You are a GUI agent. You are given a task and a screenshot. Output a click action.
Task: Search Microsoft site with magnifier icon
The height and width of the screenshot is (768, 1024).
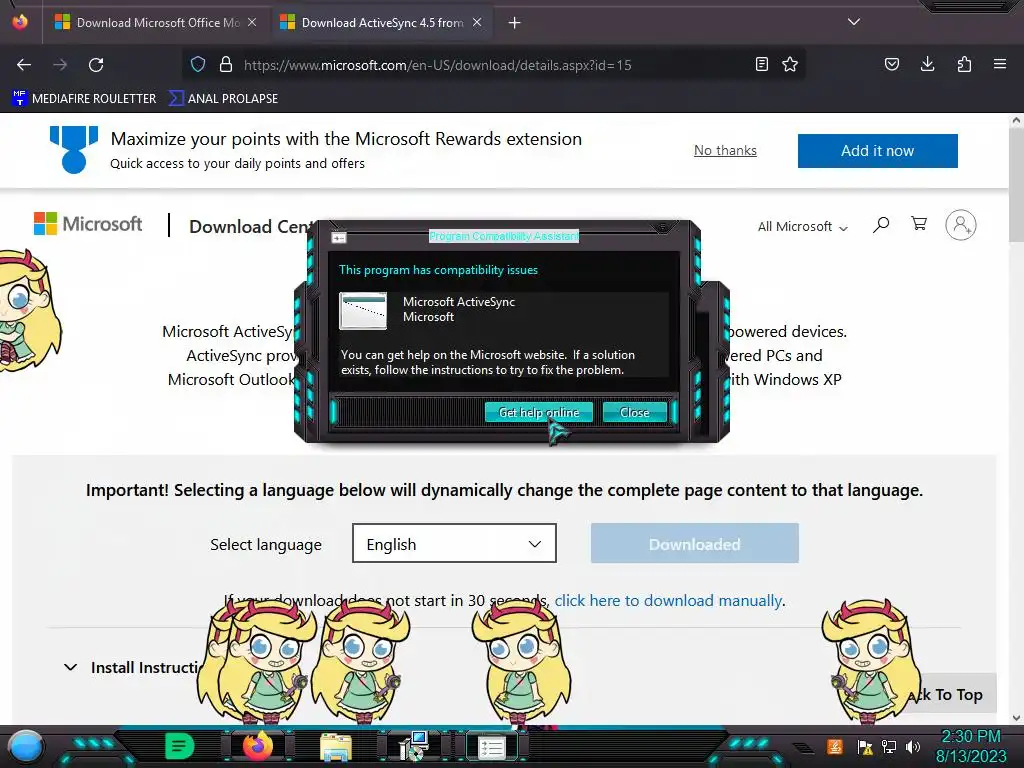pos(881,225)
